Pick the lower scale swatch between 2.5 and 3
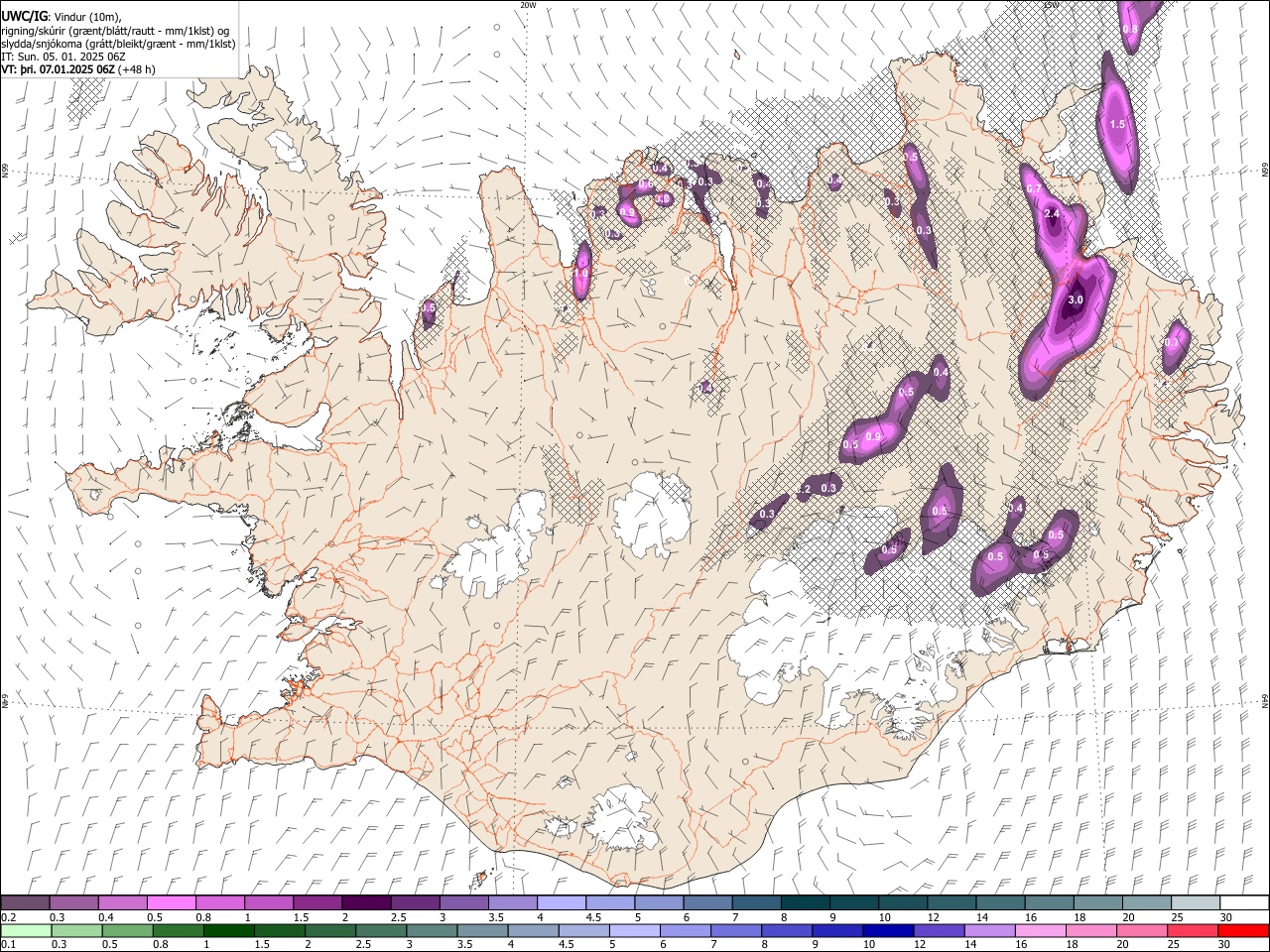This screenshot has width=1270, height=952. [x=381, y=930]
